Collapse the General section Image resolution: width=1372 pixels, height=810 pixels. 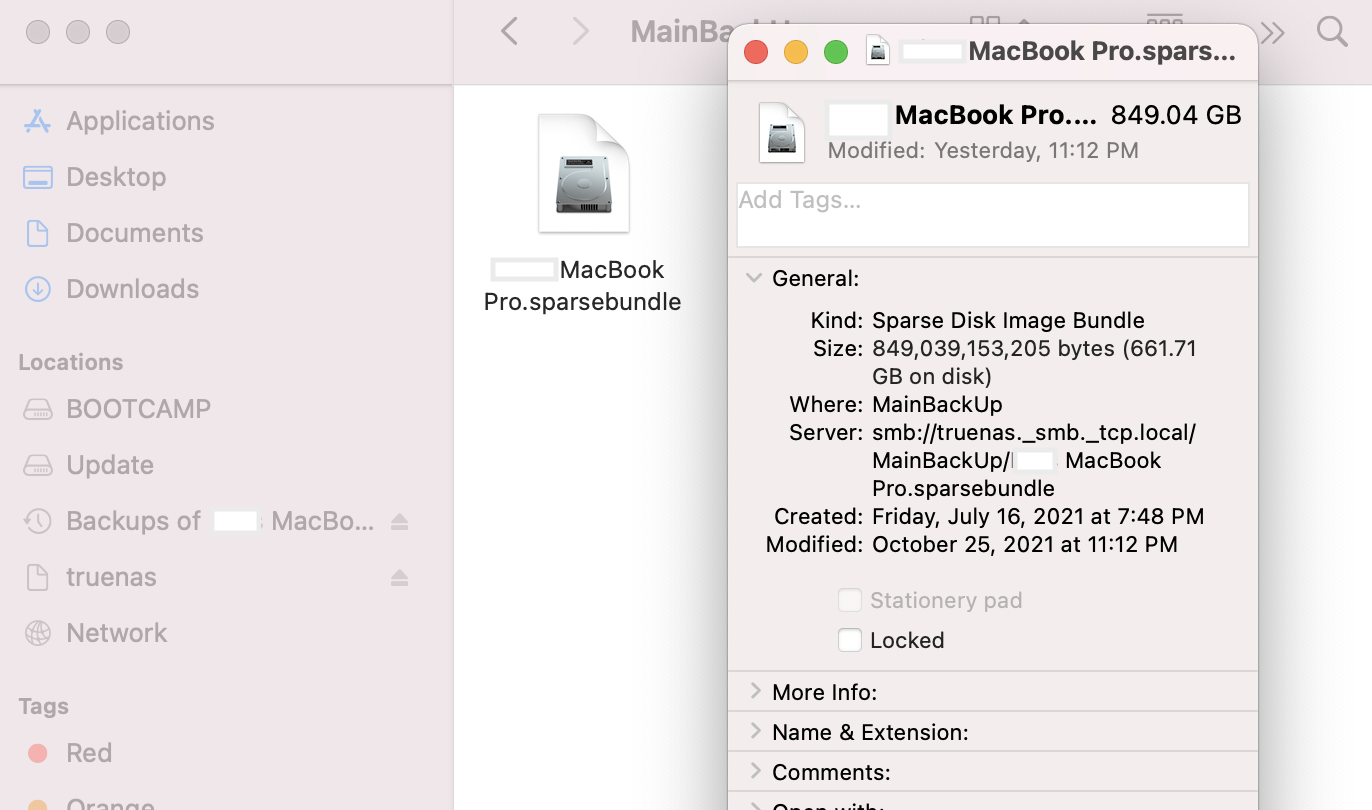(x=754, y=278)
